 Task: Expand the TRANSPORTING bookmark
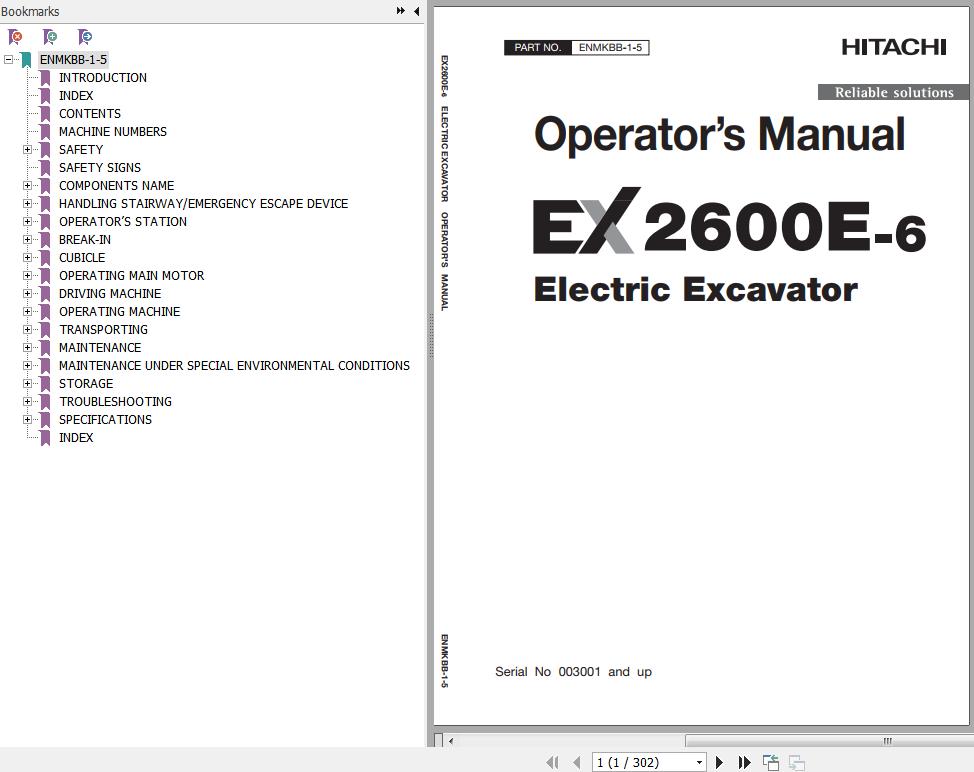[x=27, y=330]
